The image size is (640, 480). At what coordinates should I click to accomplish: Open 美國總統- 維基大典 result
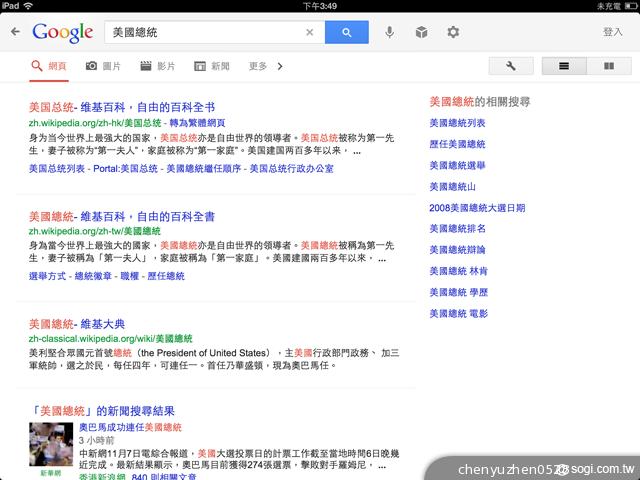(77, 324)
